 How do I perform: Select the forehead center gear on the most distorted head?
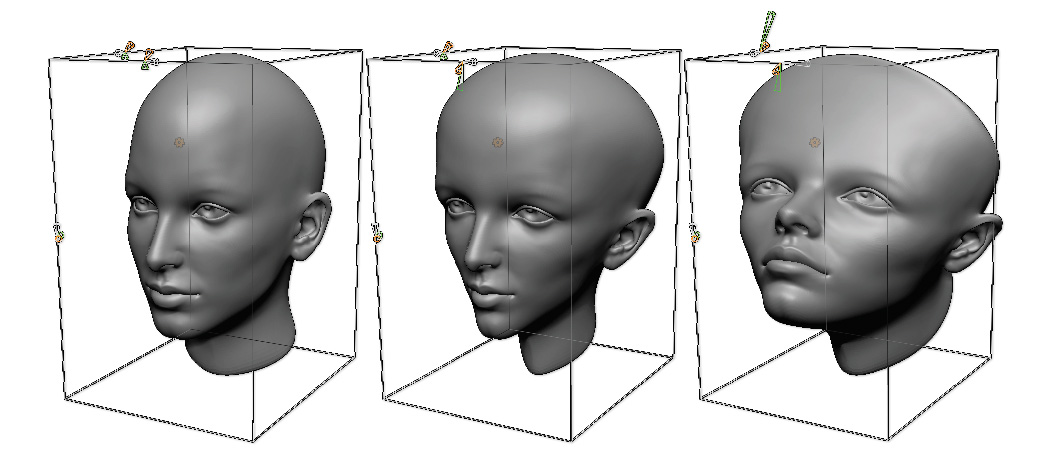815,142
